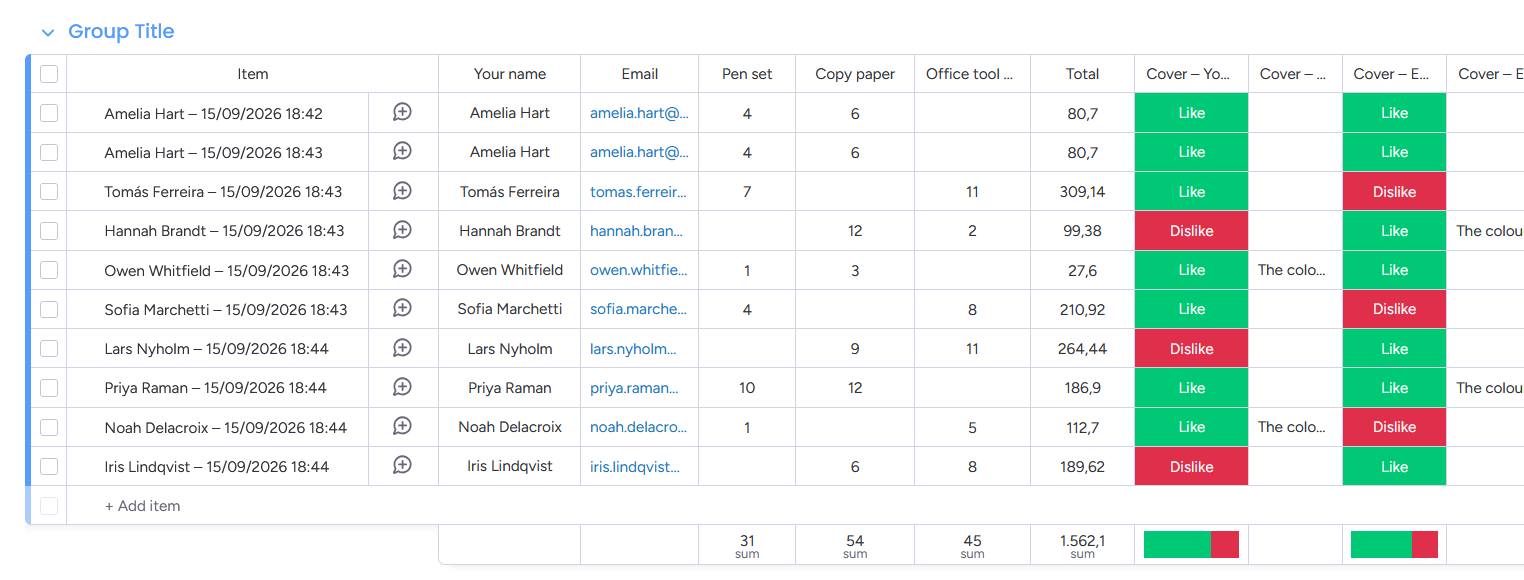The width and height of the screenshot is (1524, 580).
Task: Open Sofia Marchetti row's update icon
Action: pyautogui.click(x=402, y=309)
